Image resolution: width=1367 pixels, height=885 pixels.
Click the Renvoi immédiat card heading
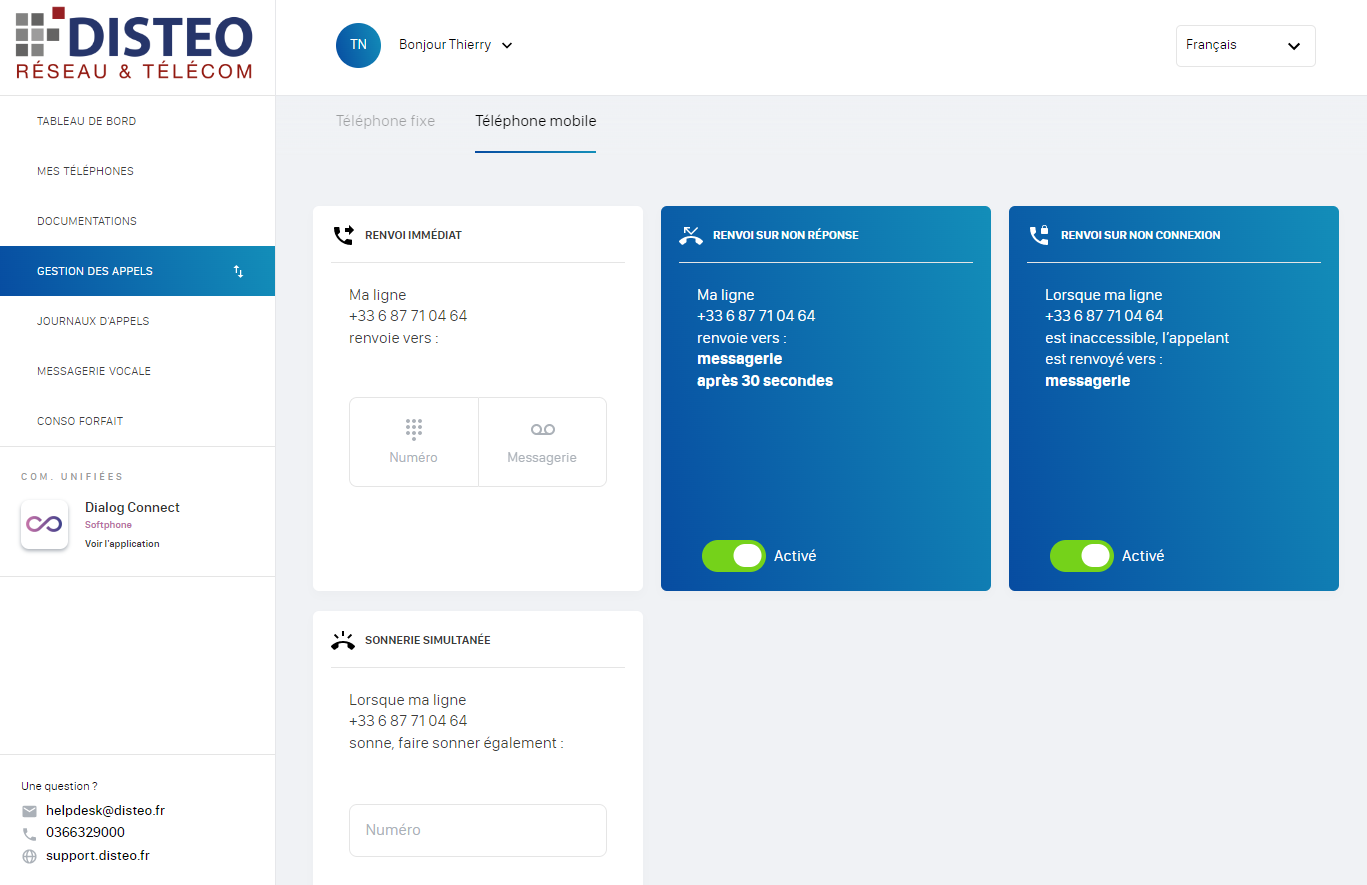(413, 235)
